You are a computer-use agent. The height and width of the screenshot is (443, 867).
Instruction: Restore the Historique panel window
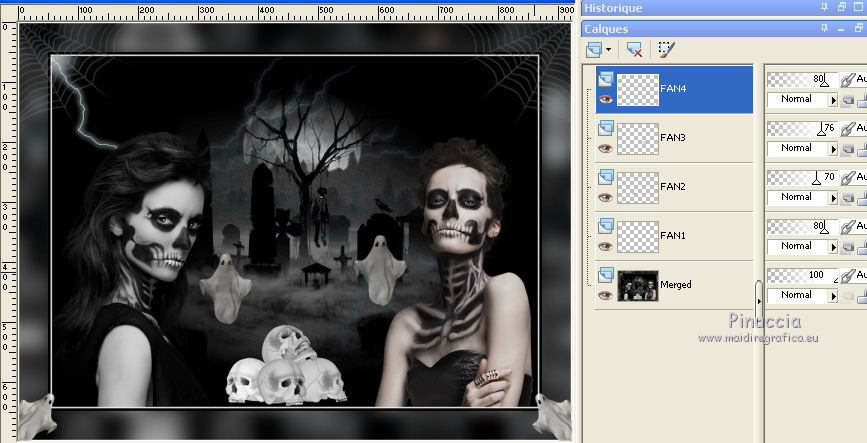(842, 7)
